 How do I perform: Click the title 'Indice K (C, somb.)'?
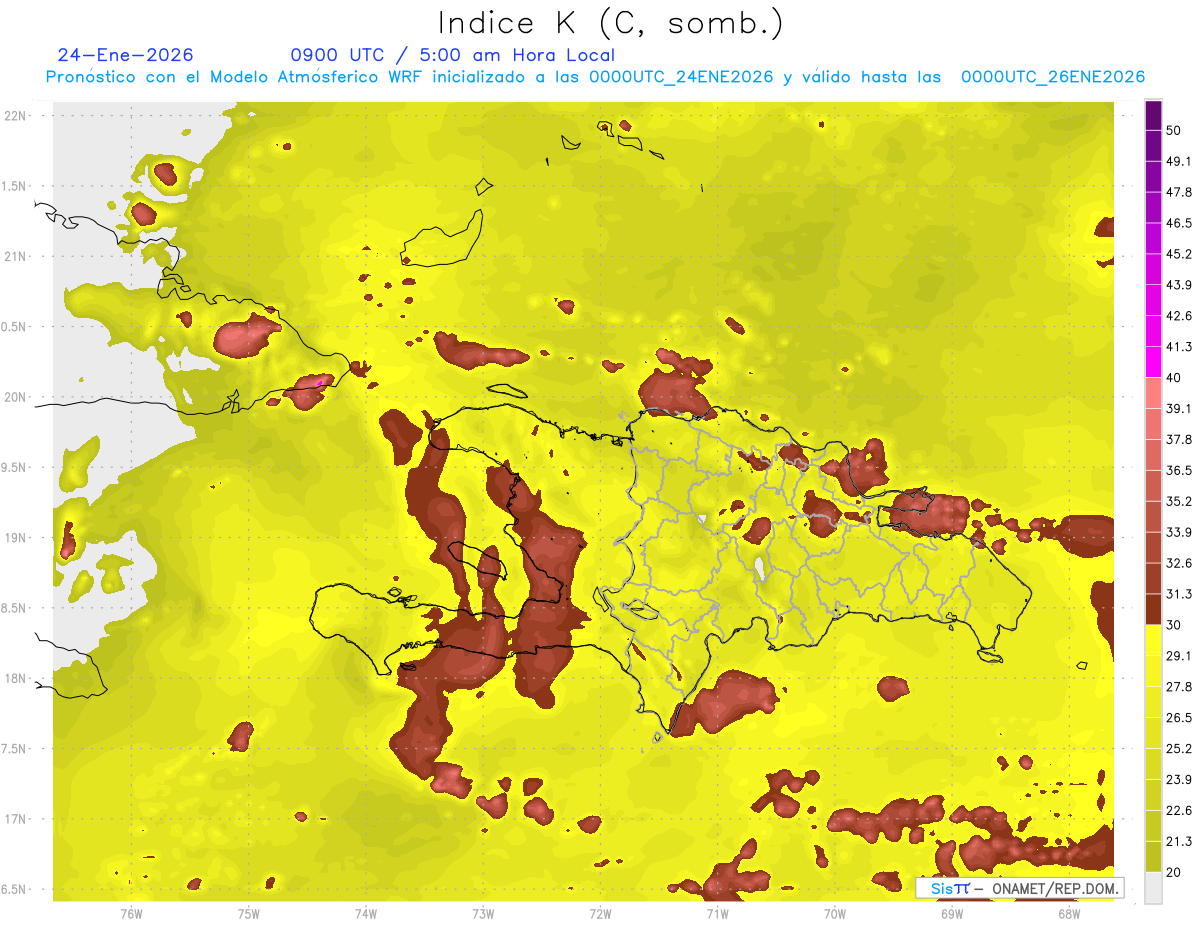[611, 22]
